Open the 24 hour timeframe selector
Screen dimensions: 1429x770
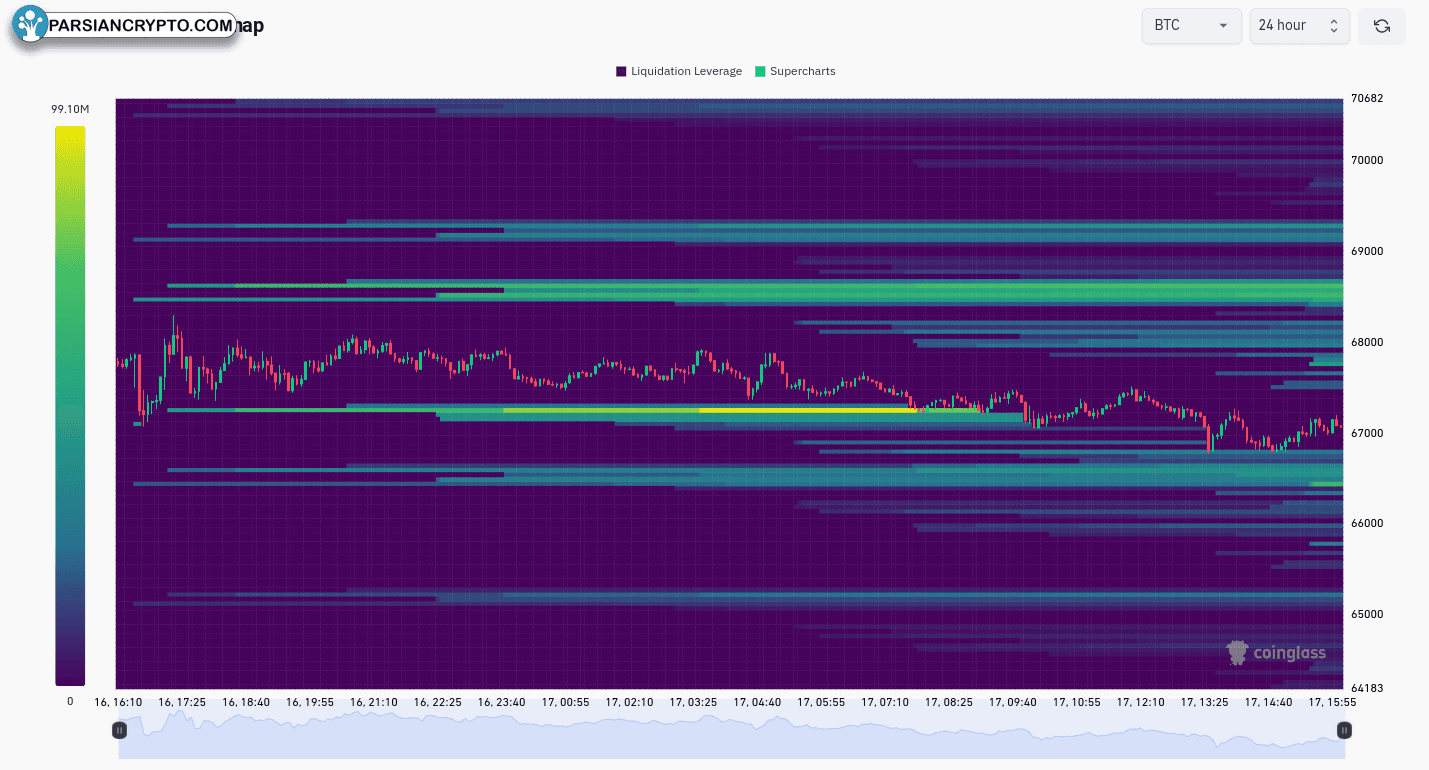[x=1300, y=26]
